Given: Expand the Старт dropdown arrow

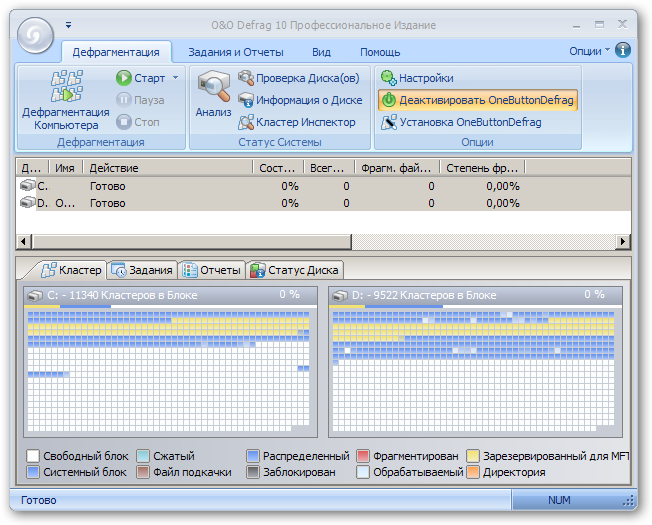Looking at the screenshot, I should pos(175,78).
